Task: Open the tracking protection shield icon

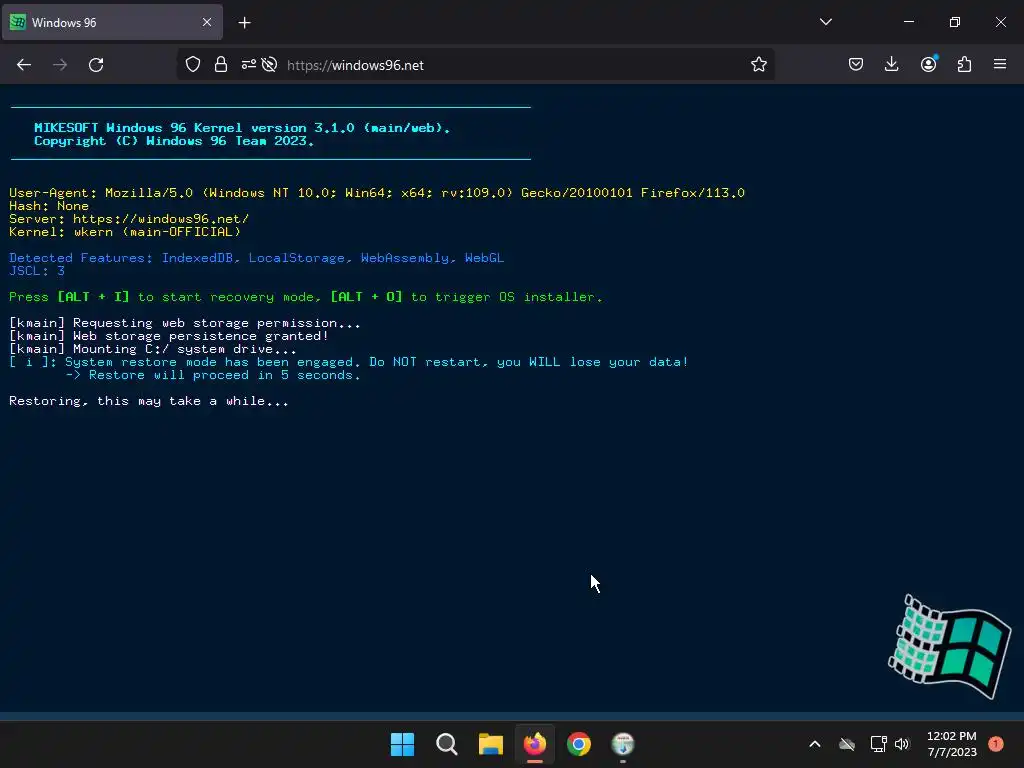Action: (x=193, y=65)
